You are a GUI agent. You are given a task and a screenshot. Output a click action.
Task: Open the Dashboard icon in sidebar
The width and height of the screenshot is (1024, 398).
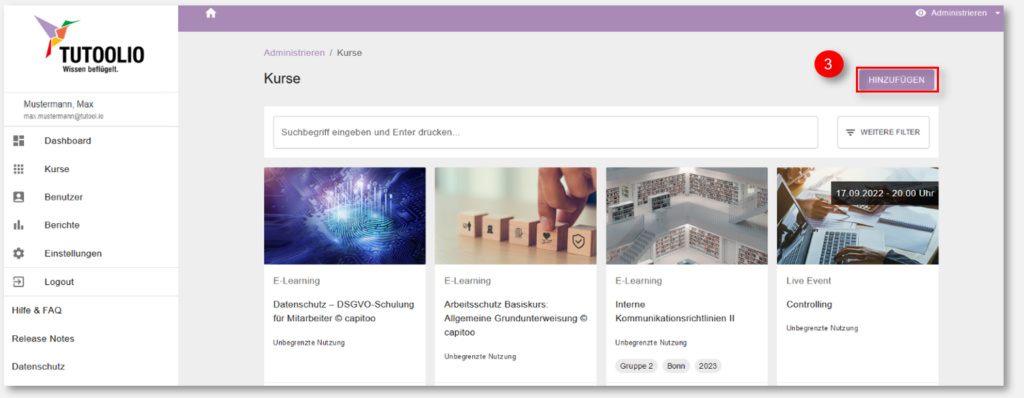18,141
